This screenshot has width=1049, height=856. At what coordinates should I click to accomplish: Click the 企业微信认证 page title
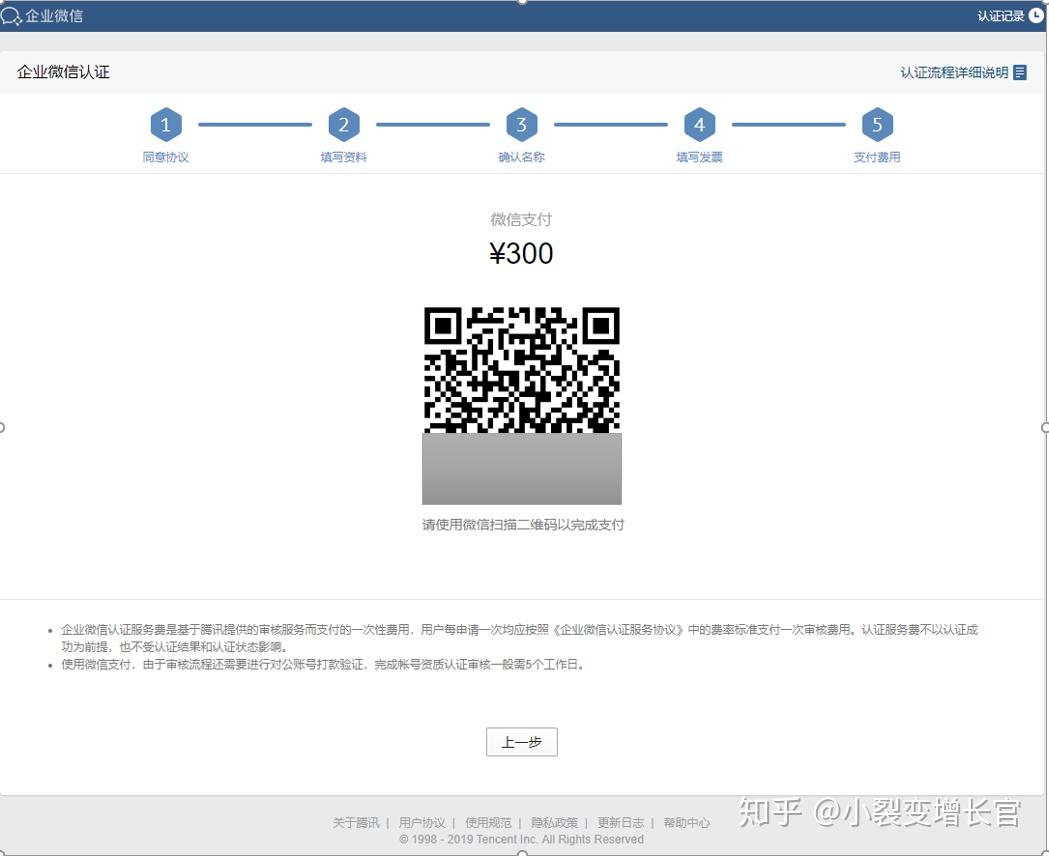click(x=61, y=71)
